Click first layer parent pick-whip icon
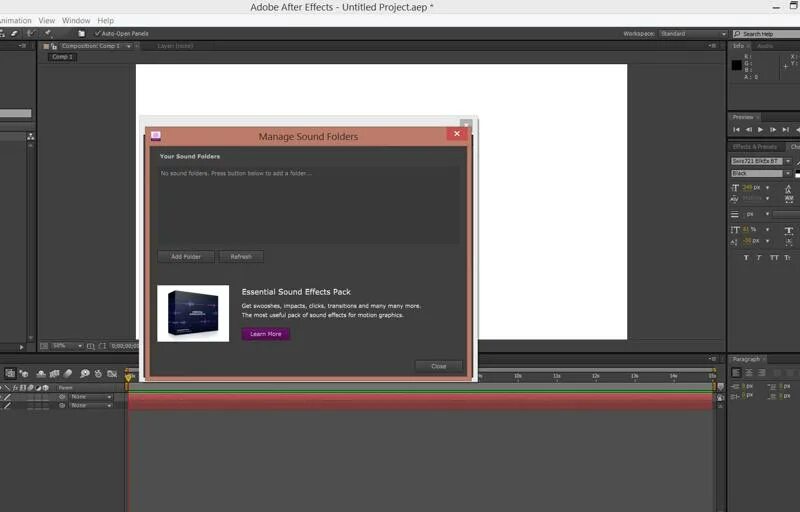The height and width of the screenshot is (512, 800). tap(62, 397)
